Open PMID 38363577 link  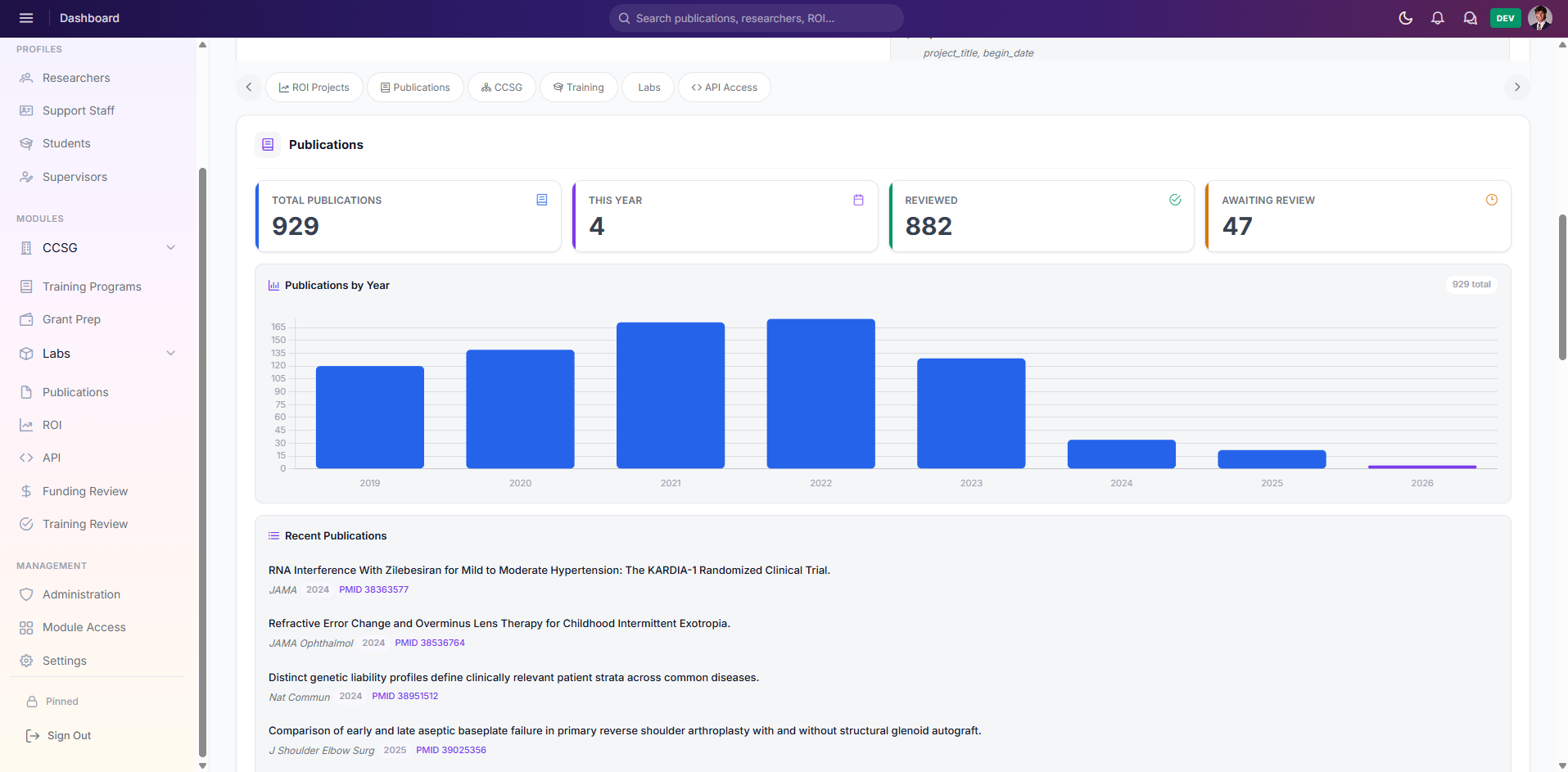pyautogui.click(x=373, y=589)
